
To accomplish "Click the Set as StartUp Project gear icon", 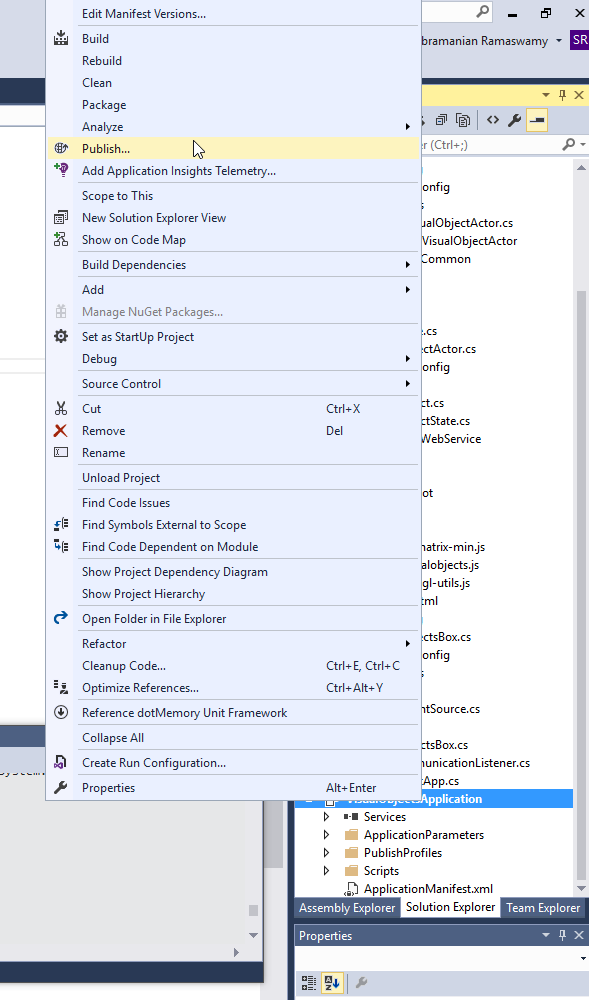I will [x=60, y=336].
